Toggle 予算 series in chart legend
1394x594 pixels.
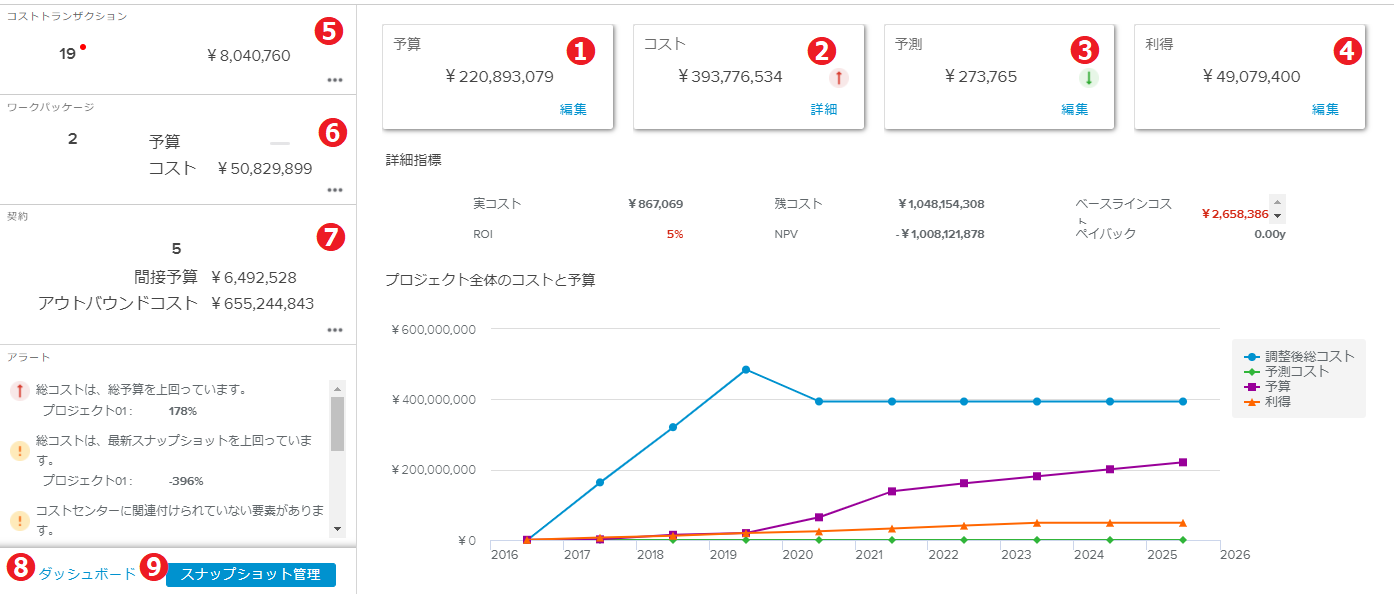1277,386
